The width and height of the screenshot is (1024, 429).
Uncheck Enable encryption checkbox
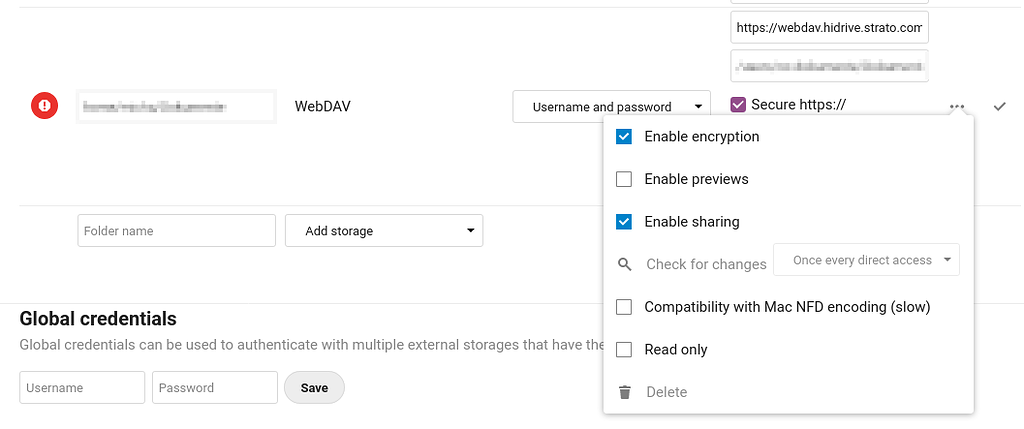[624, 137]
